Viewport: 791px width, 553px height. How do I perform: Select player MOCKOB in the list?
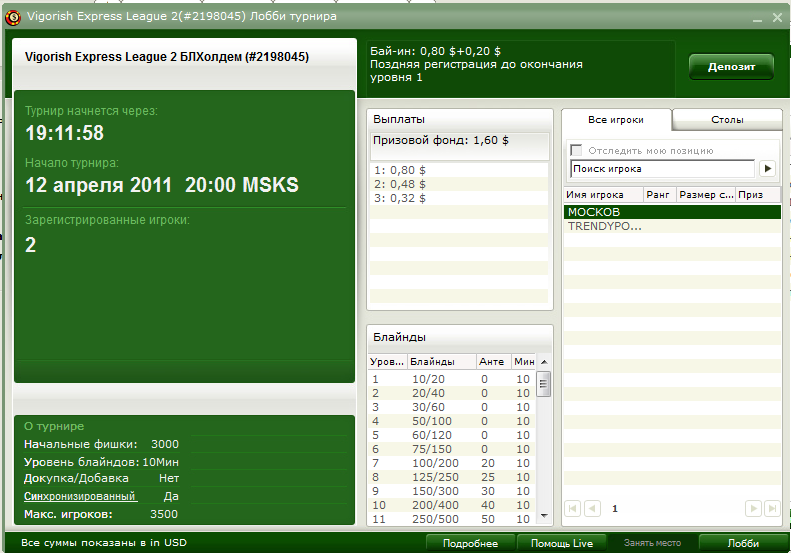click(x=672, y=212)
